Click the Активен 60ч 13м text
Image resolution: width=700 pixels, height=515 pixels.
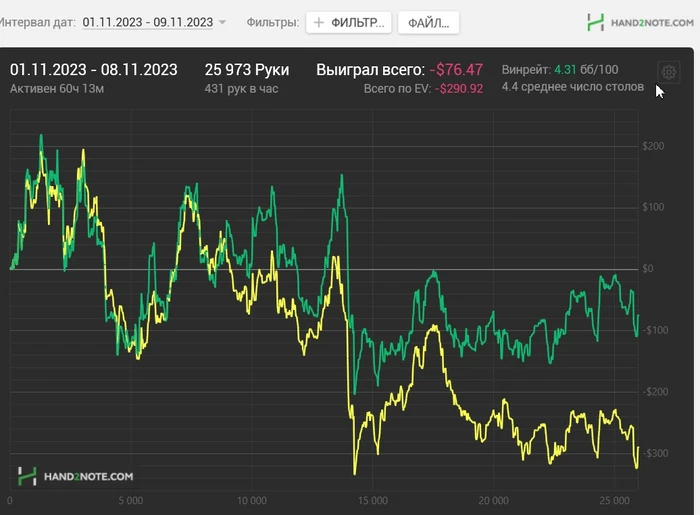pos(57,89)
